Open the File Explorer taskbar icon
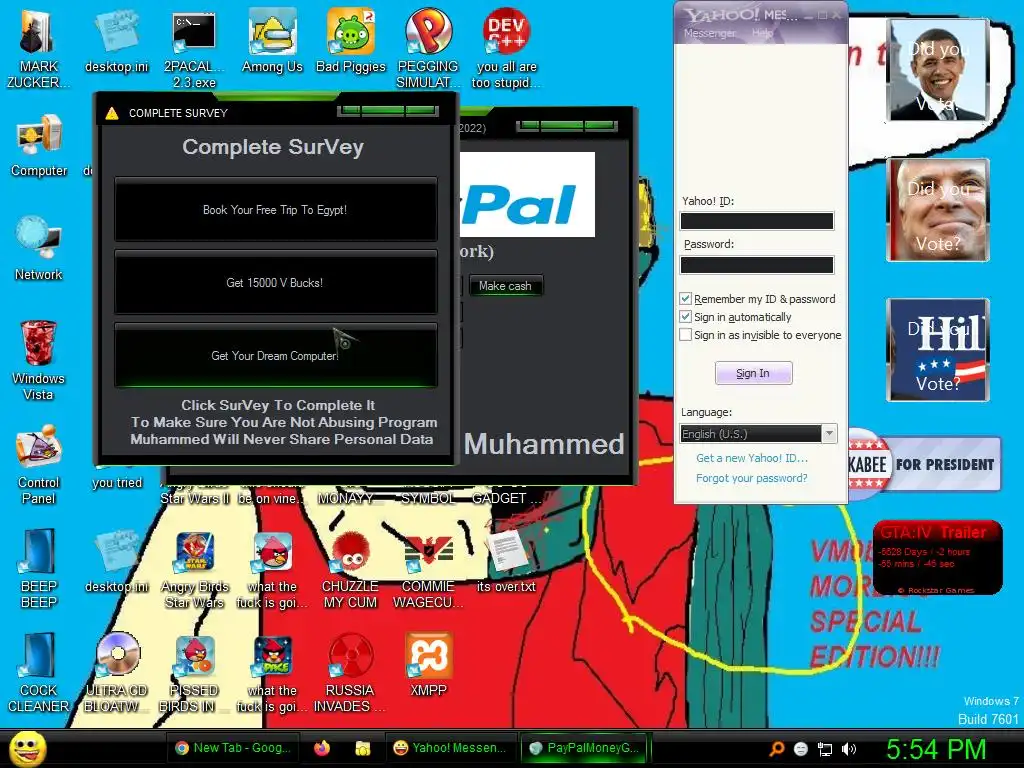The height and width of the screenshot is (768, 1024). (362, 748)
